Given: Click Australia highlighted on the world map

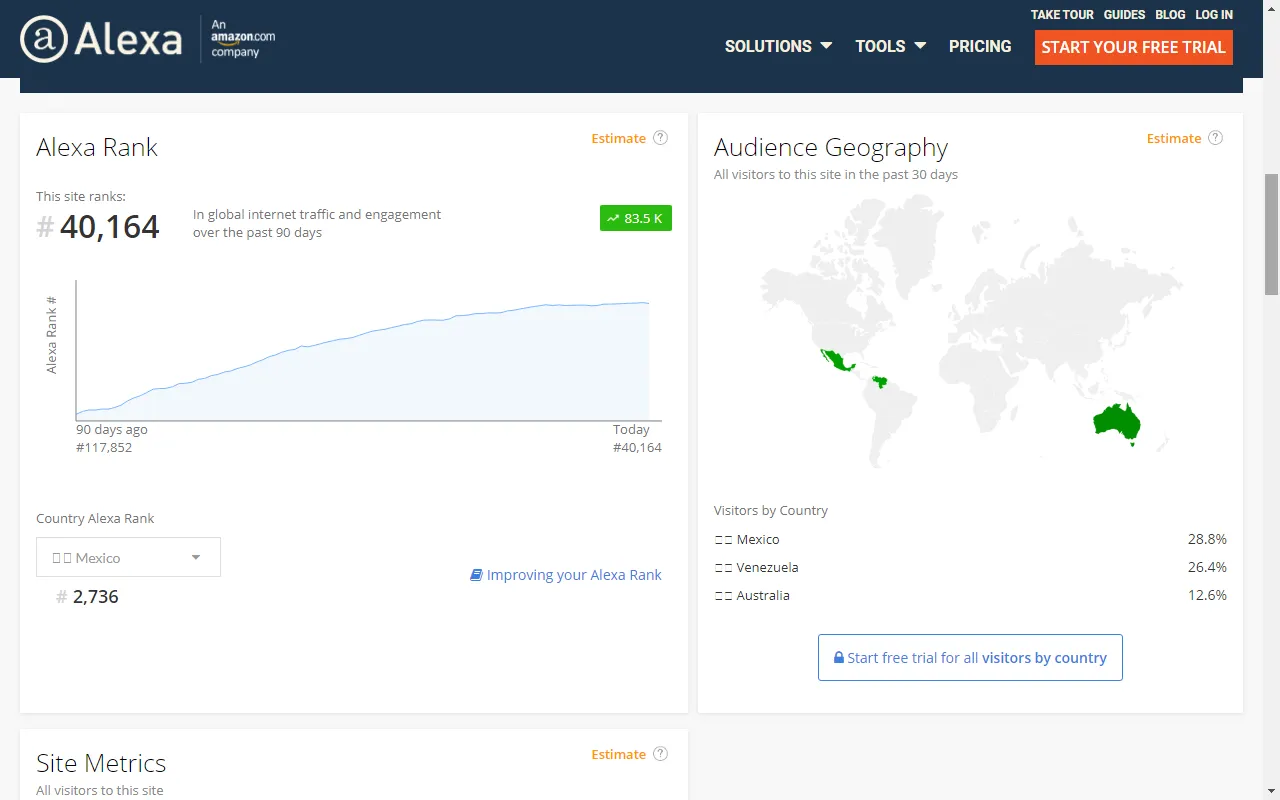Looking at the screenshot, I should pyautogui.click(x=1117, y=421).
